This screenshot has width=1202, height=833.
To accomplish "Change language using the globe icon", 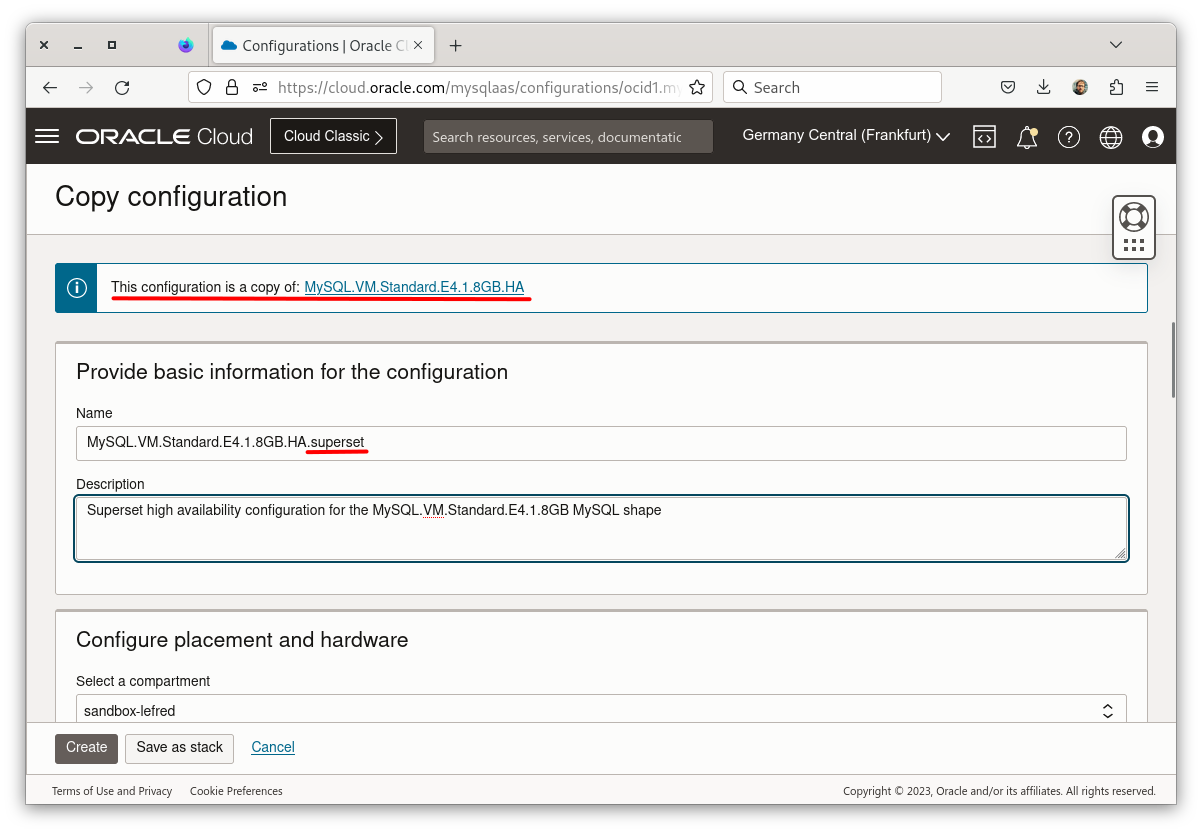I will tap(1110, 136).
